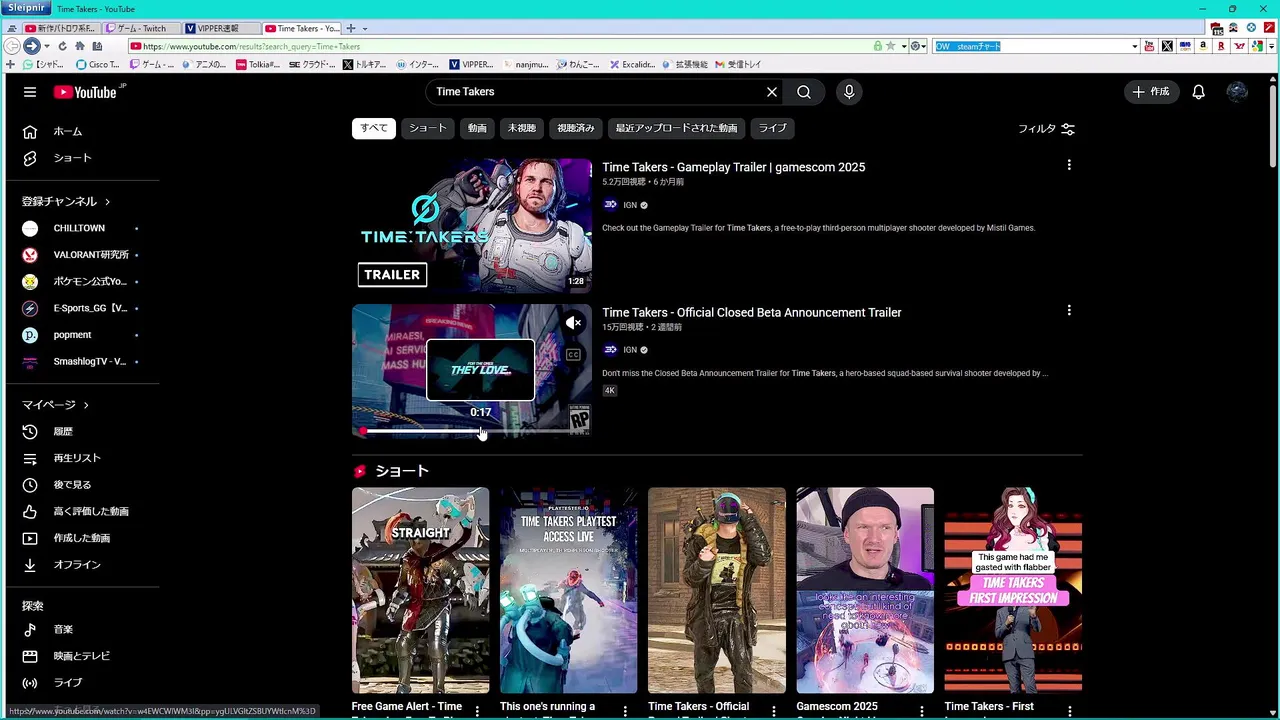Open Gameplay Trailer gamescom 2025 thumbnail
This screenshot has height=720, width=1280.
pyautogui.click(x=472, y=226)
